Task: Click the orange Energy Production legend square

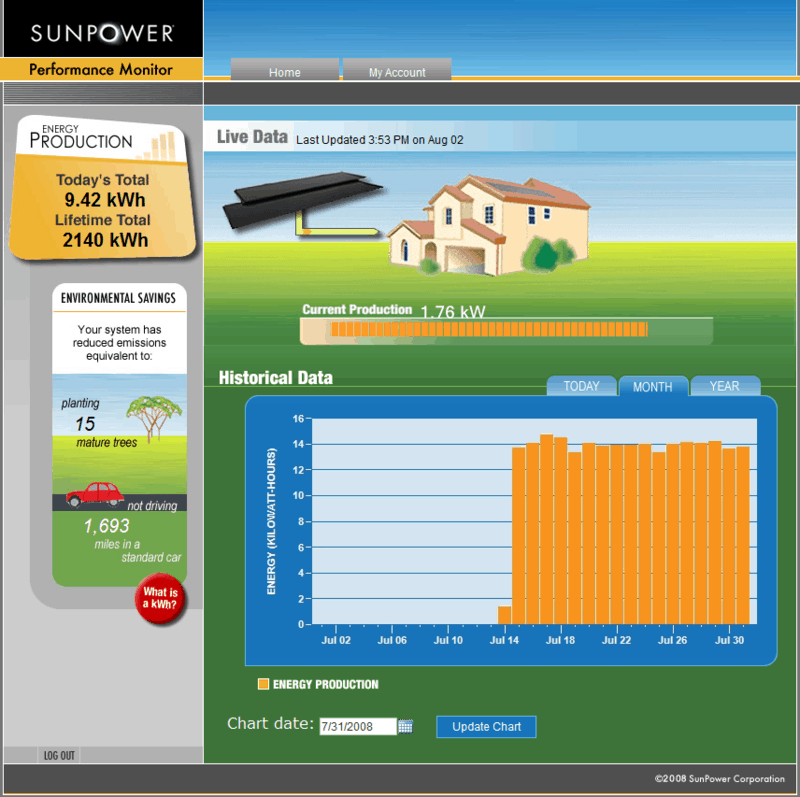Action: [263, 684]
